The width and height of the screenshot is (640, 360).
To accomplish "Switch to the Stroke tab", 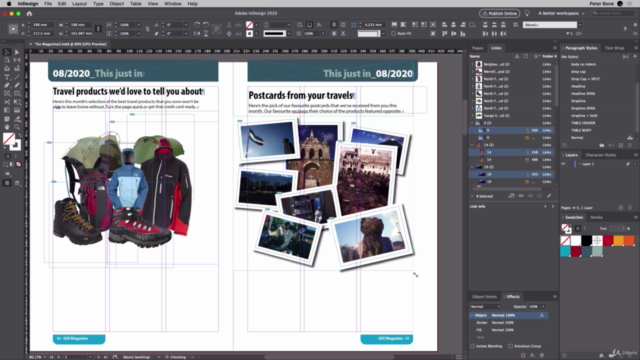I will [596, 218].
